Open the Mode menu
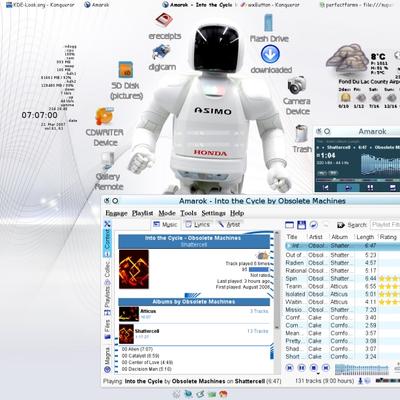Screen dimensions: 400x400 [167, 213]
